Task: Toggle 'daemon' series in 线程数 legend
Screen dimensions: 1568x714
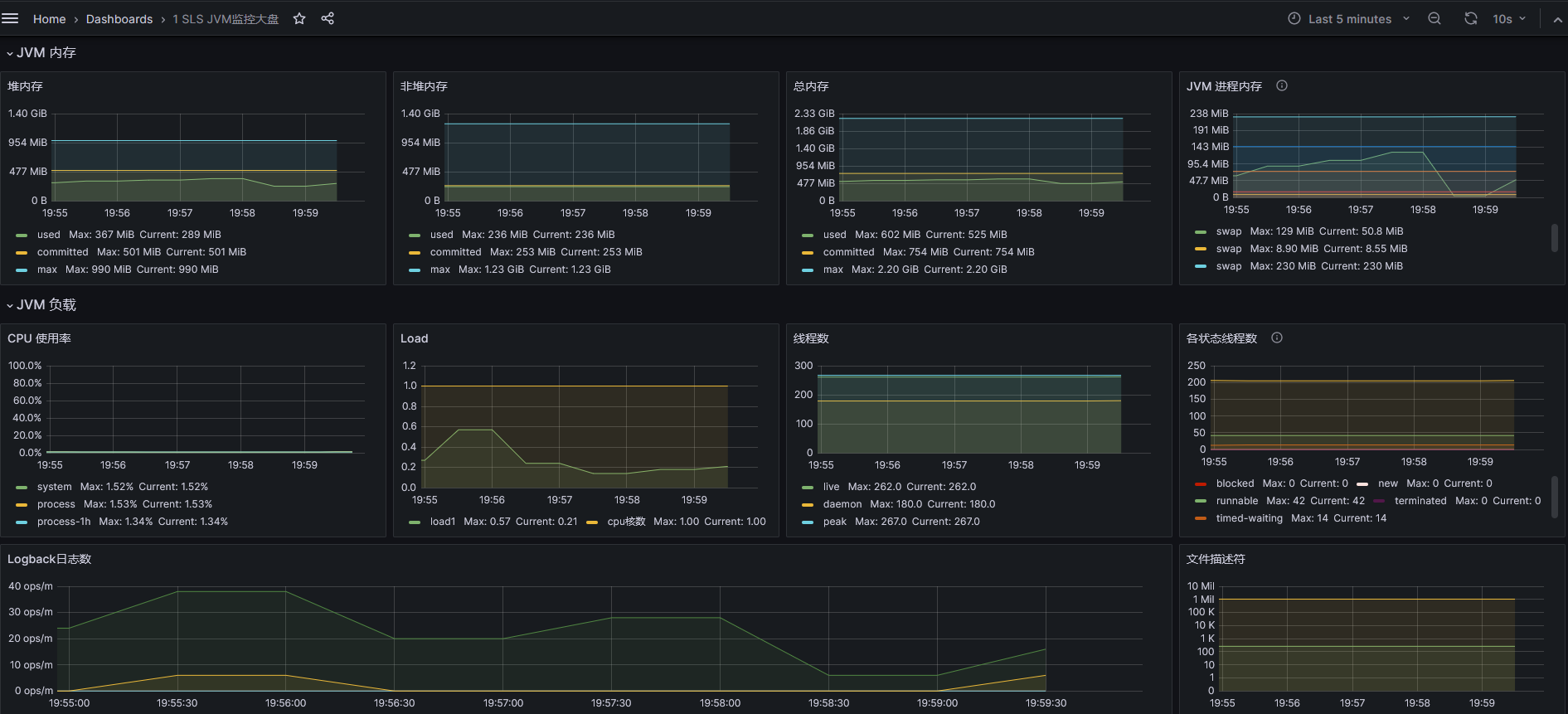Action: click(842, 504)
